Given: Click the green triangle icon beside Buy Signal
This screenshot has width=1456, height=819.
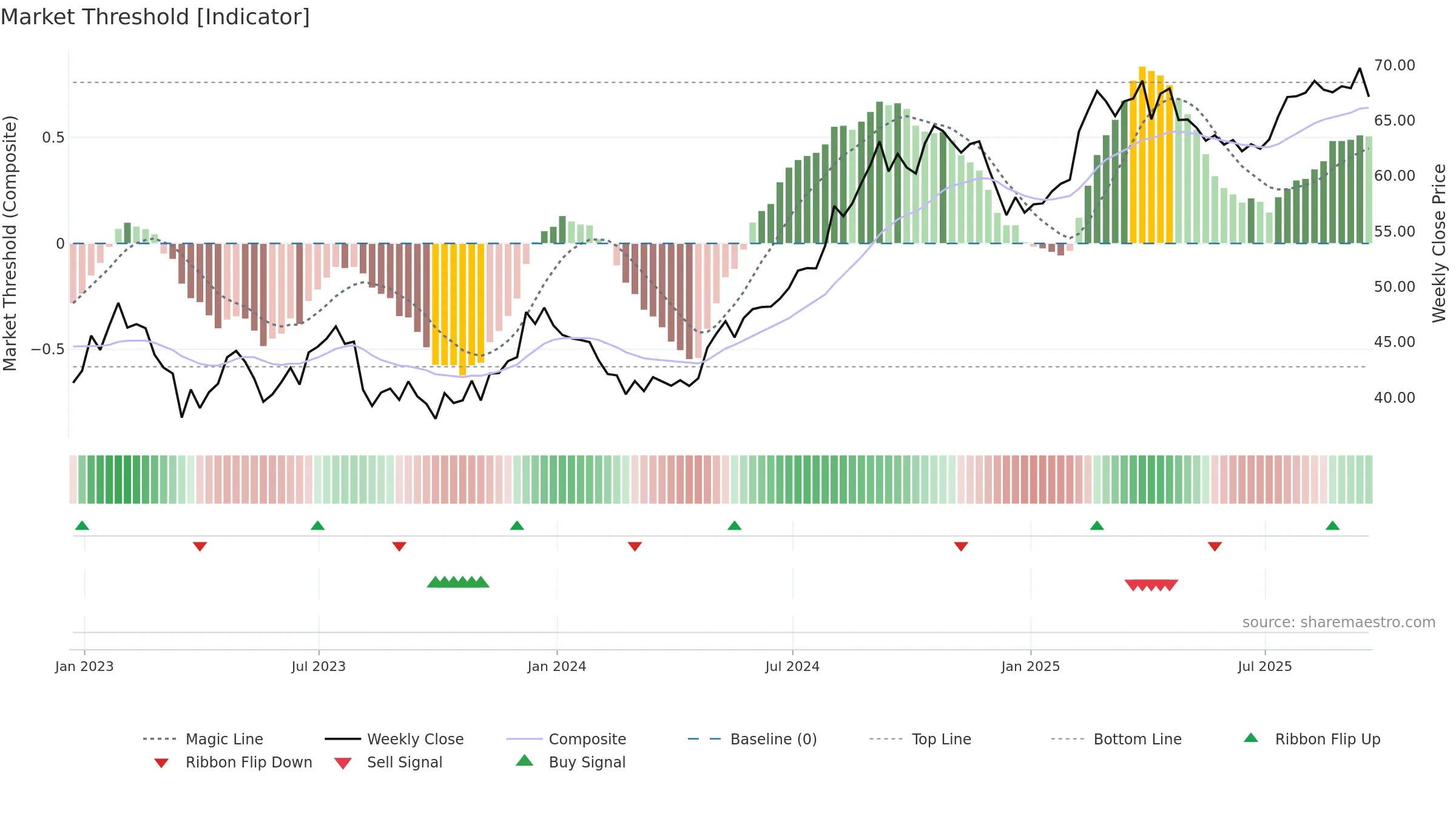Looking at the screenshot, I should tap(524, 760).
